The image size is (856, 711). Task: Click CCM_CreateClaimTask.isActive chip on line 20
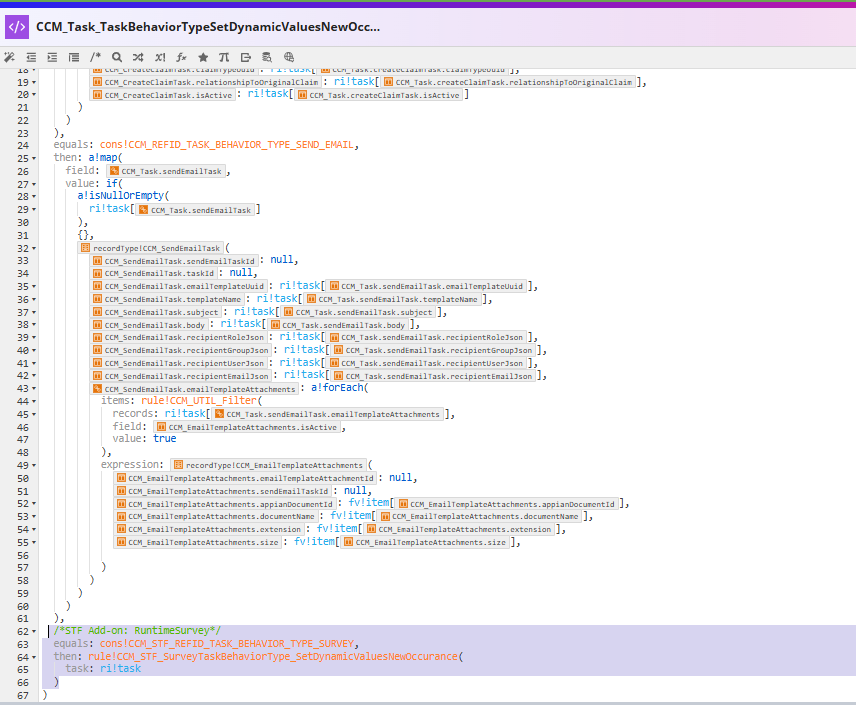point(163,95)
